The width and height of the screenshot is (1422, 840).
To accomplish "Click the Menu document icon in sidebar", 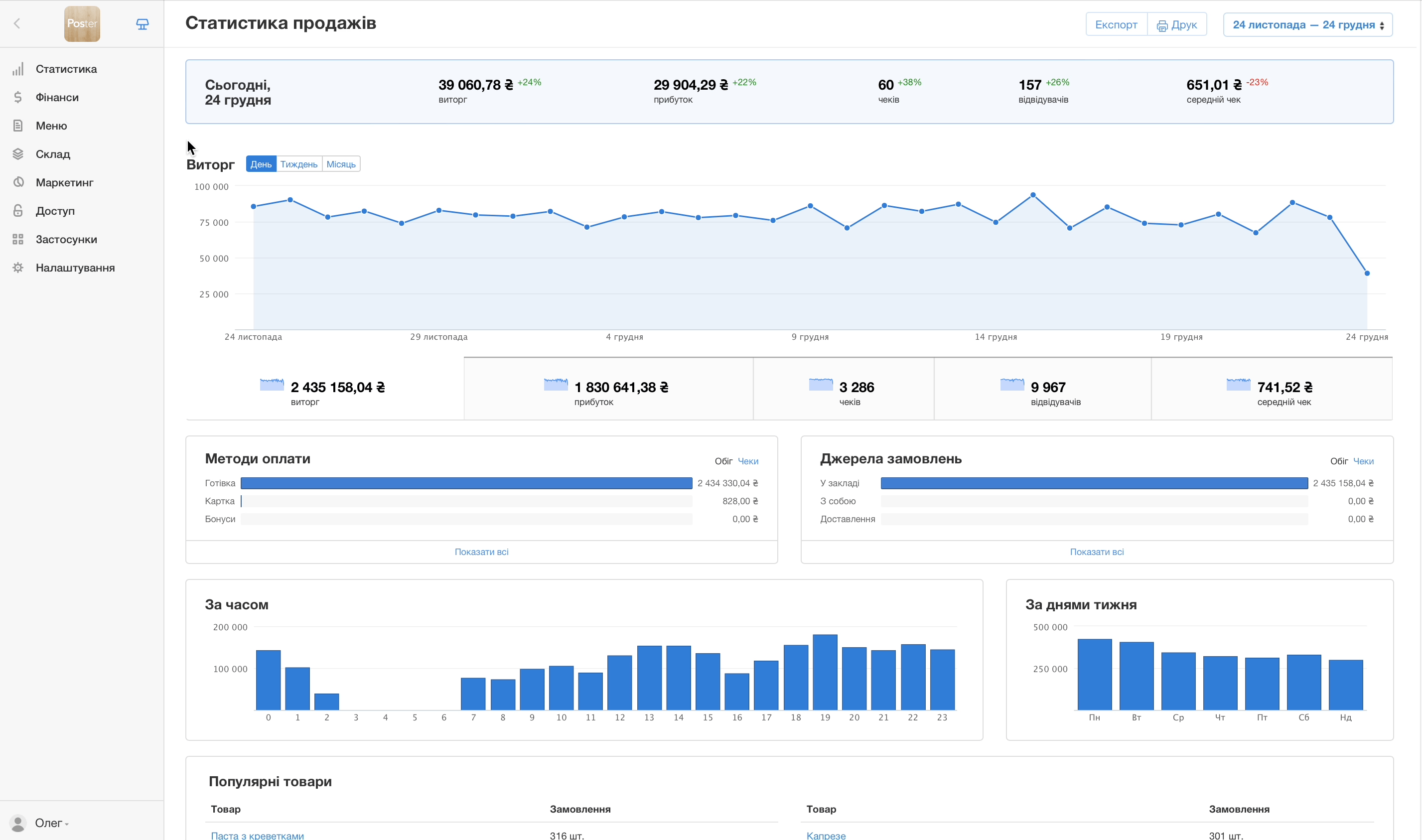I will pos(18,126).
